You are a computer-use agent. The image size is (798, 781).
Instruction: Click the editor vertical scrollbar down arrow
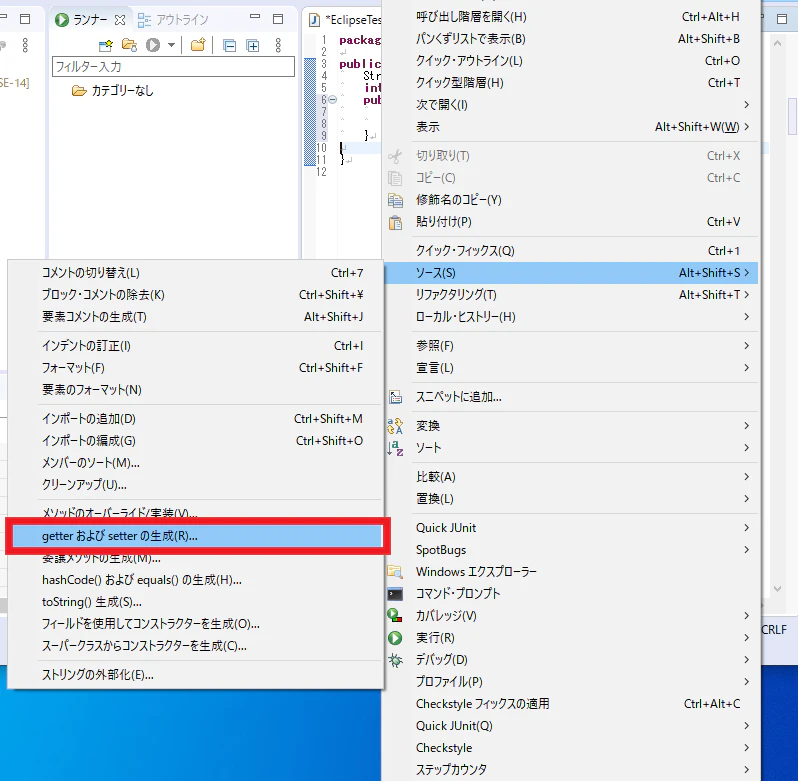point(777,589)
